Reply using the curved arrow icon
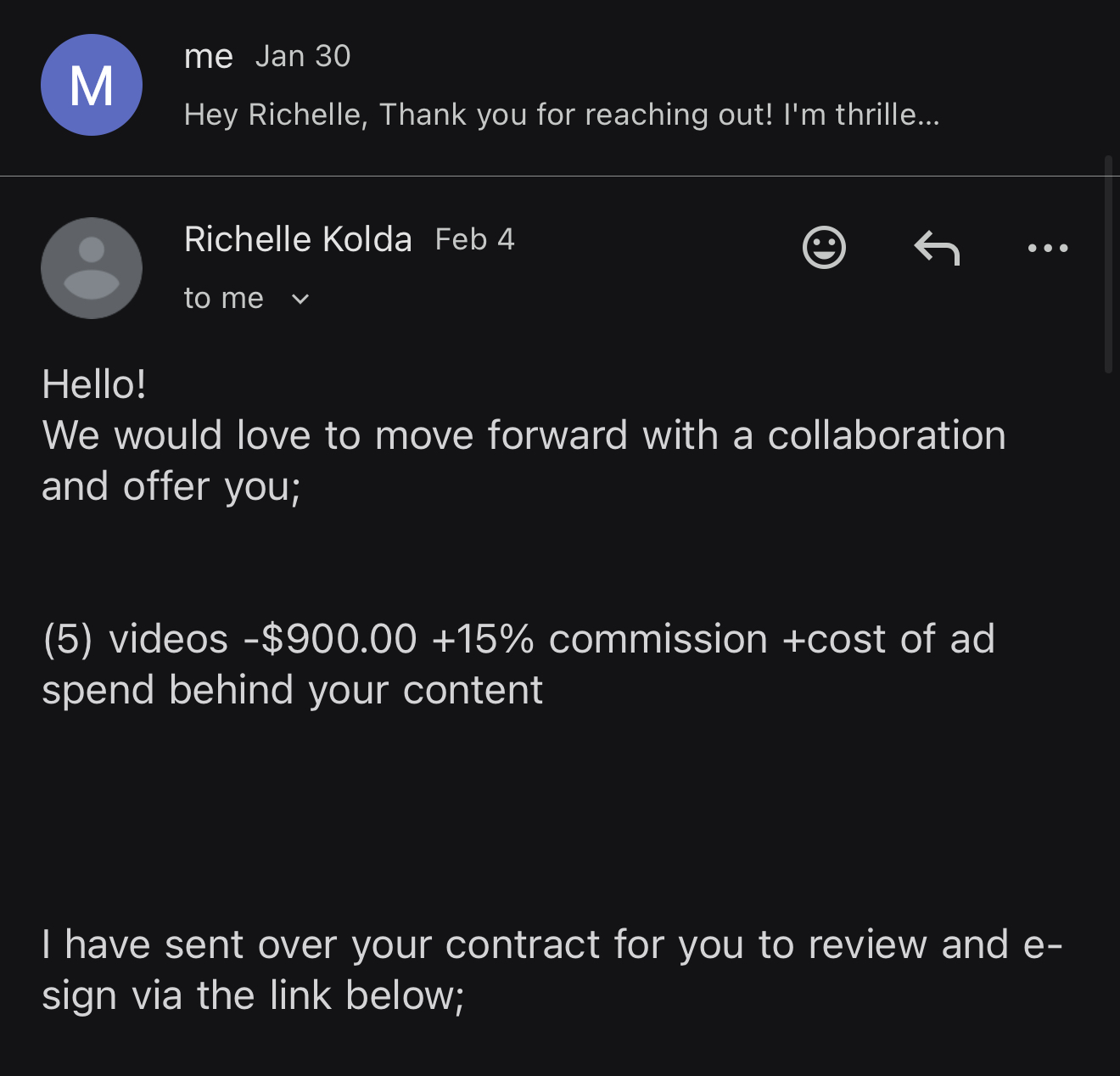 click(x=937, y=248)
